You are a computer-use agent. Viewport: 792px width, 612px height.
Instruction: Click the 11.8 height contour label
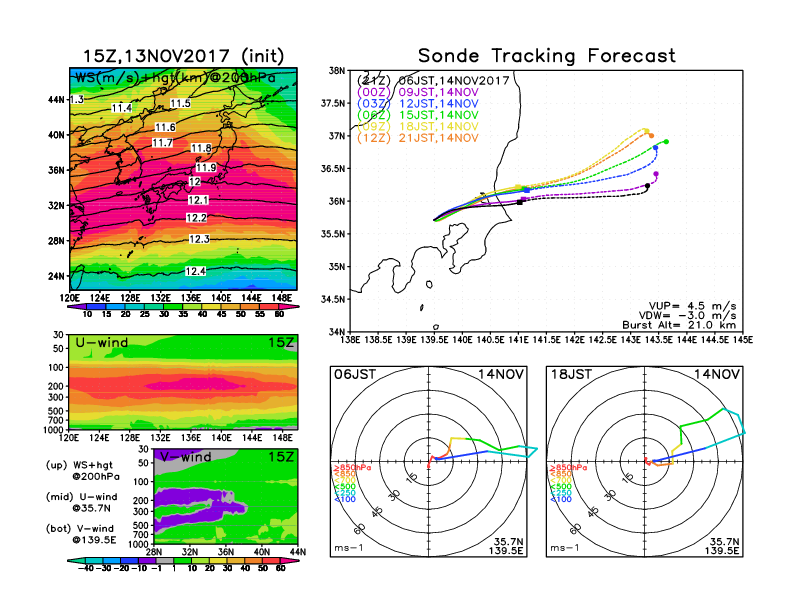point(201,148)
